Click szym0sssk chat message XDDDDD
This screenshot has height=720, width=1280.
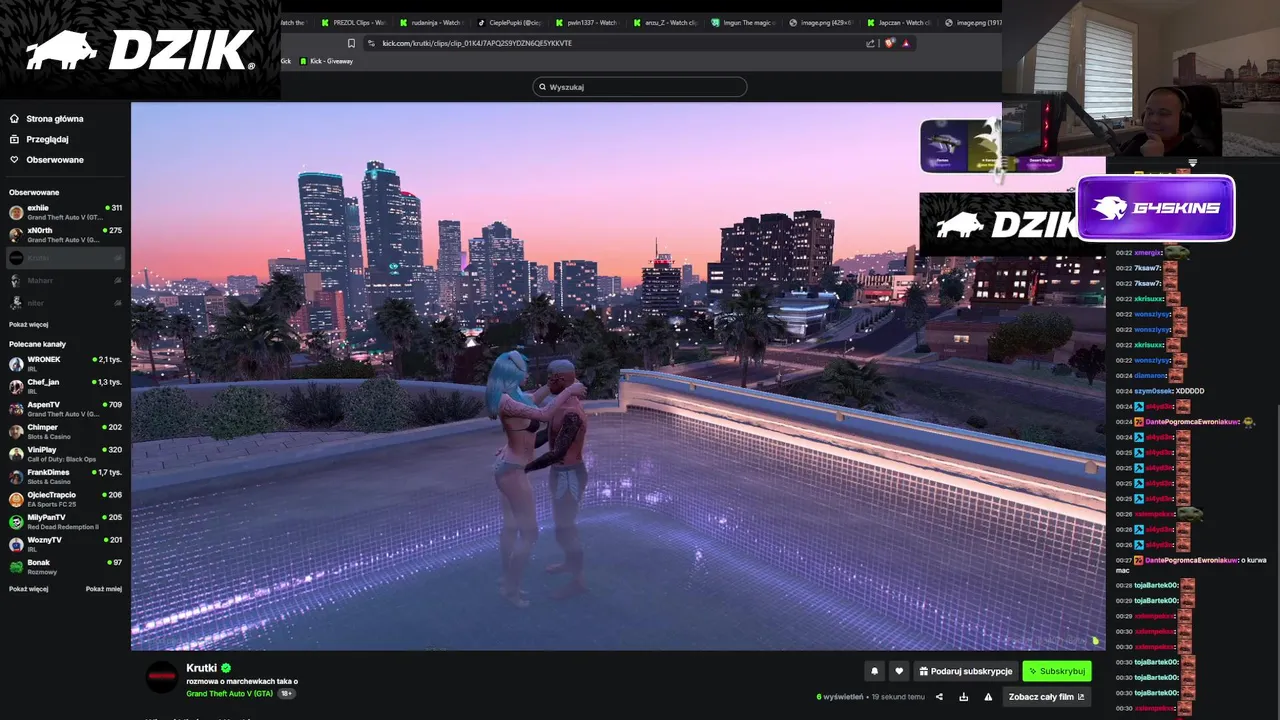1190,391
